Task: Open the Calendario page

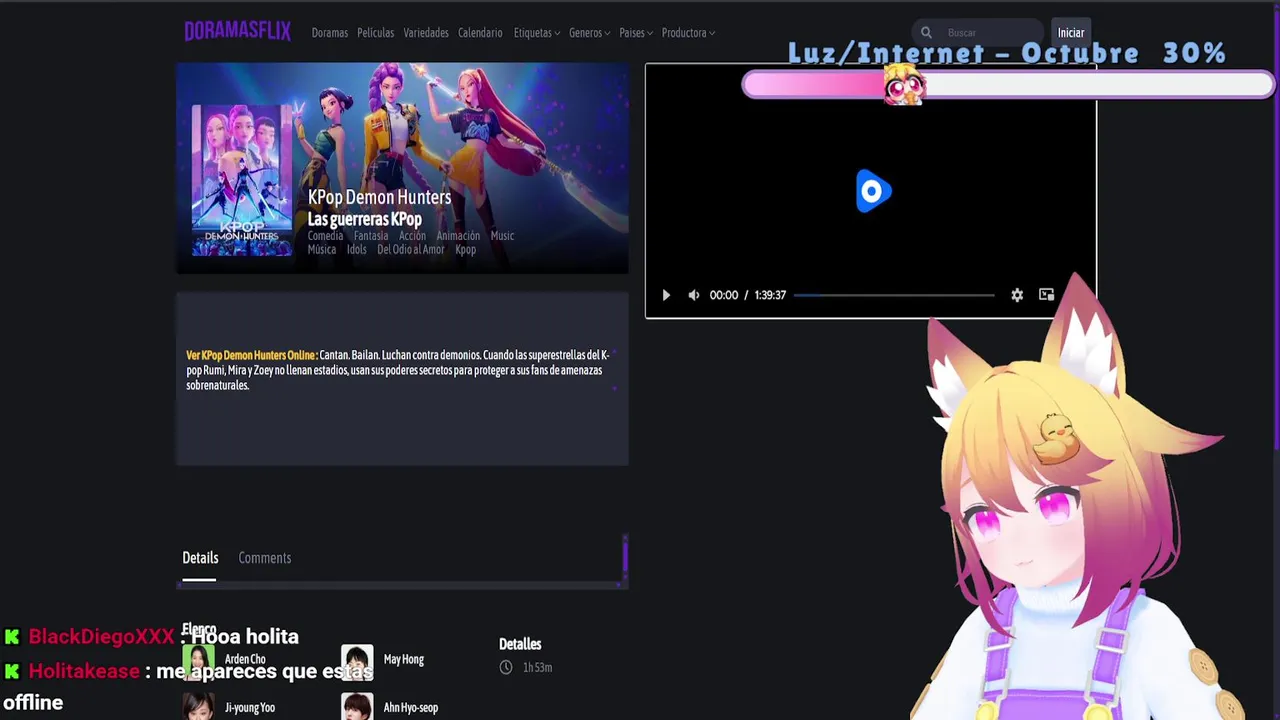Action: click(x=480, y=33)
